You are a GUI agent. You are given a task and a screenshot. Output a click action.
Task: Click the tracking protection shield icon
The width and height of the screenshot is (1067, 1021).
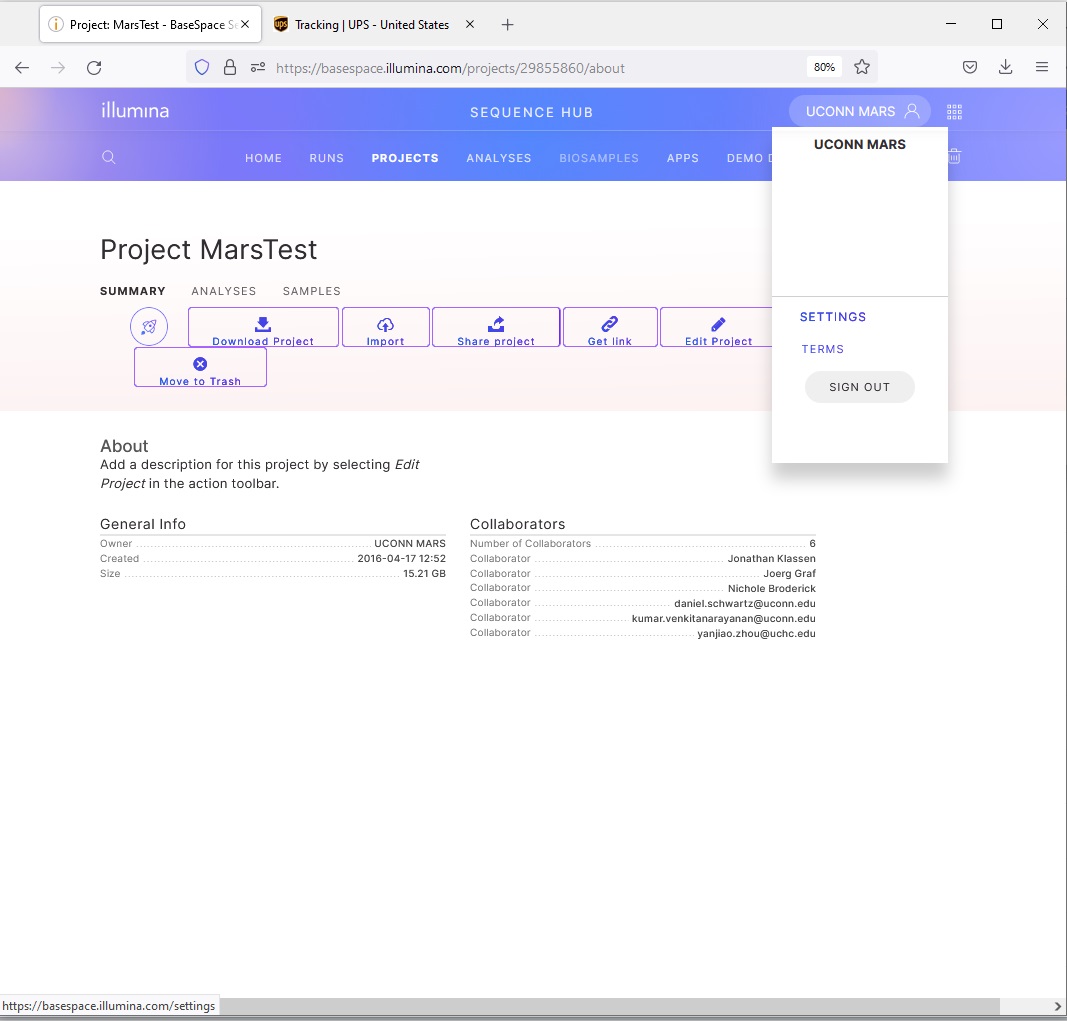pos(202,67)
